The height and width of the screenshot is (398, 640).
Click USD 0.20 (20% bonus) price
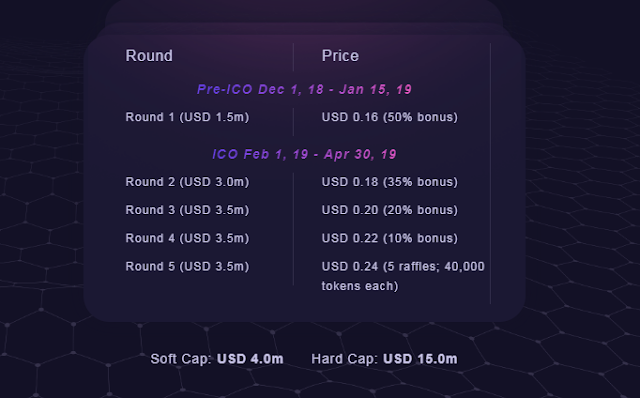tap(390, 210)
